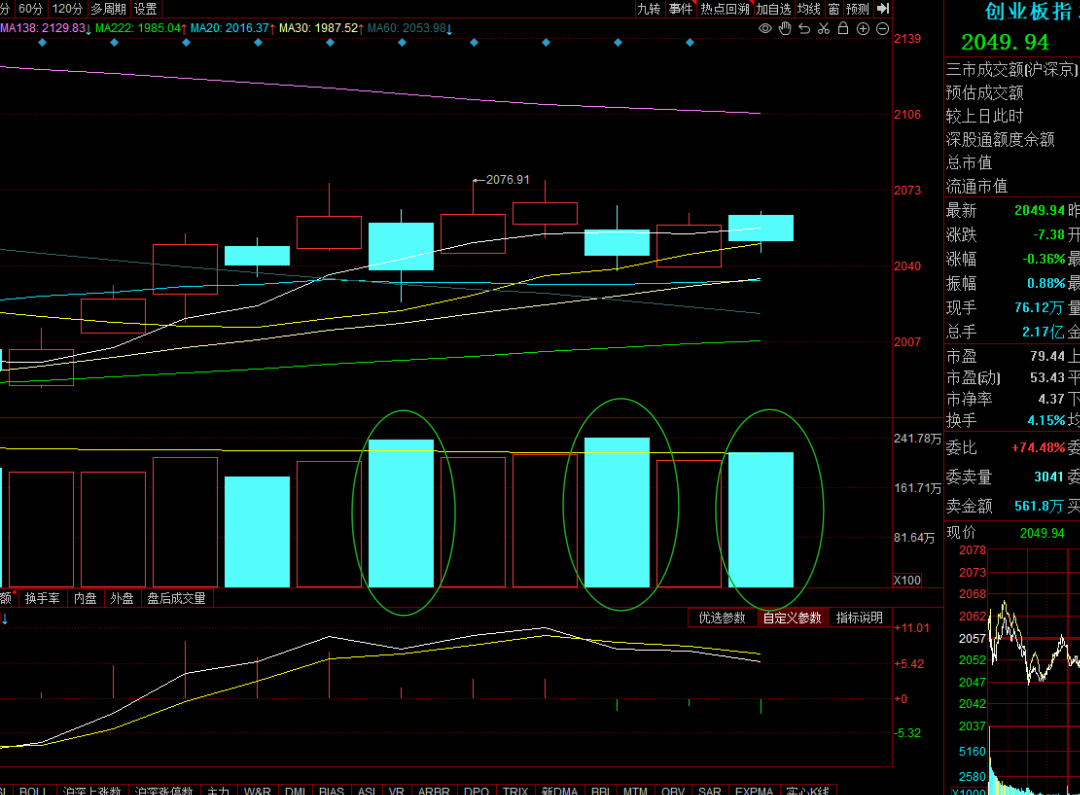Click the large 2049.94 index price
1080x795 pixels.
point(1005,43)
